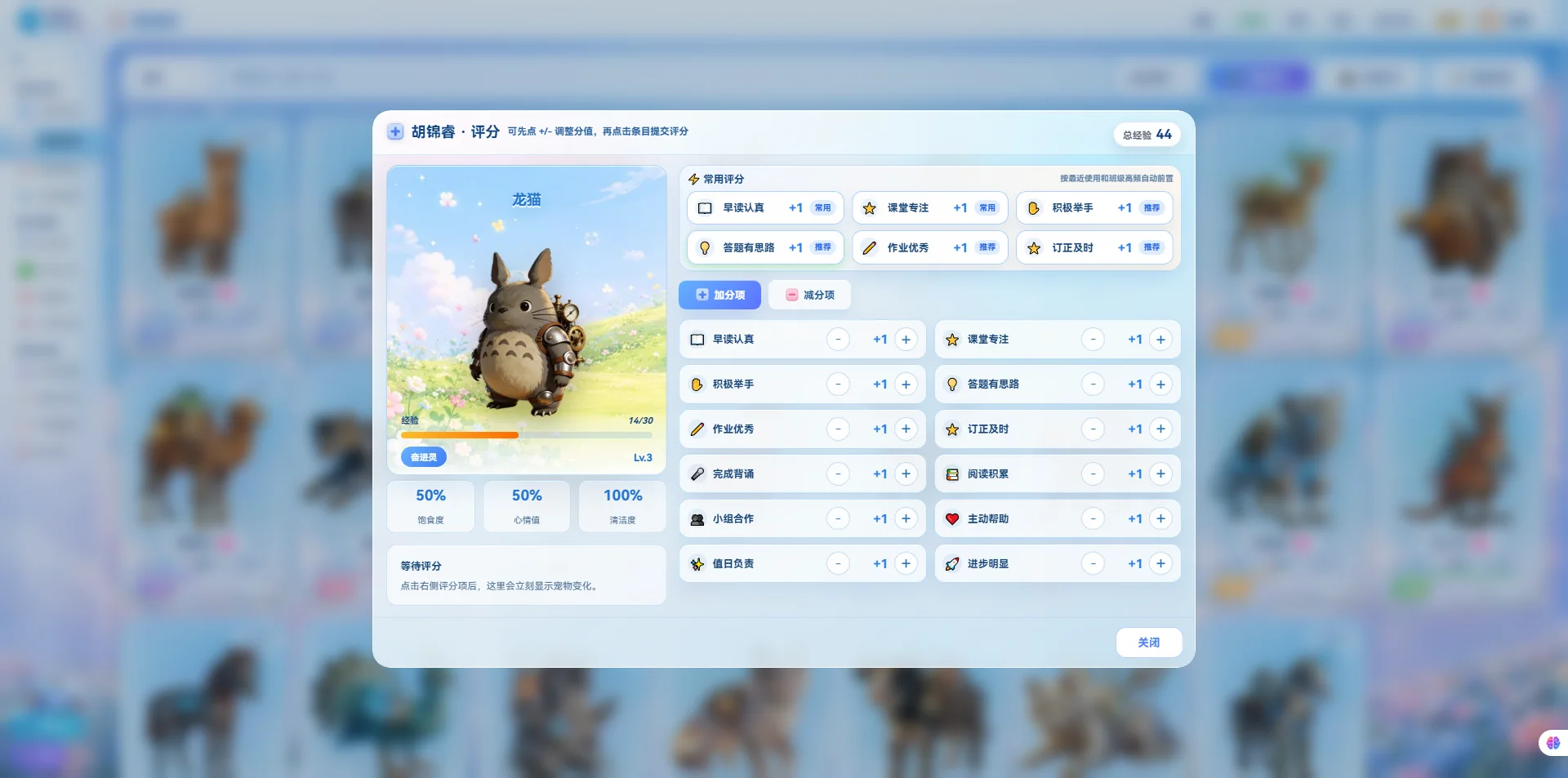Click the books icon in 阅读积累 row
Screen dimensions: 1568x778
click(952, 474)
